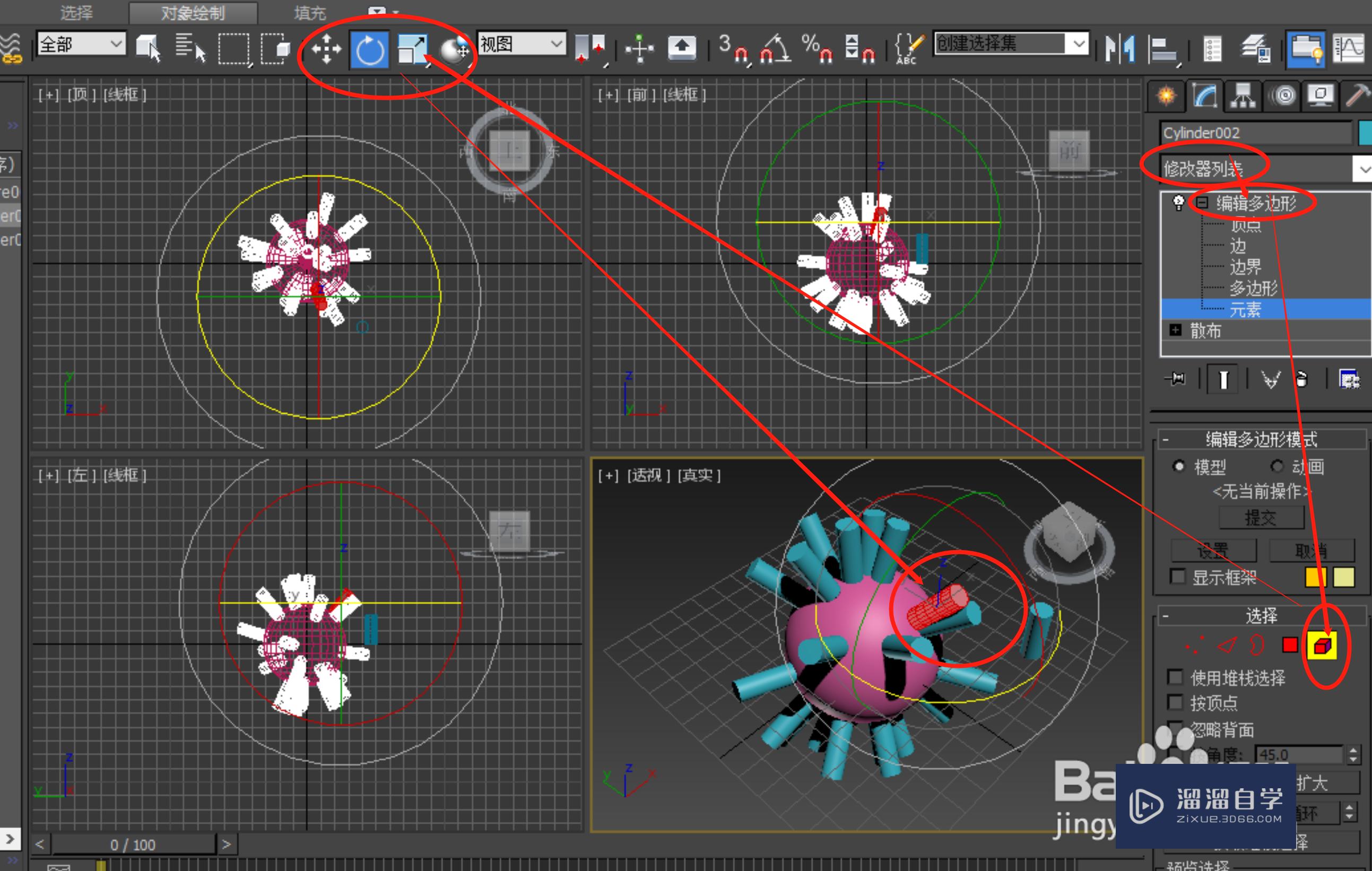Open the 填充 ribbon tab
1372x871 pixels.
pyautogui.click(x=309, y=13)
